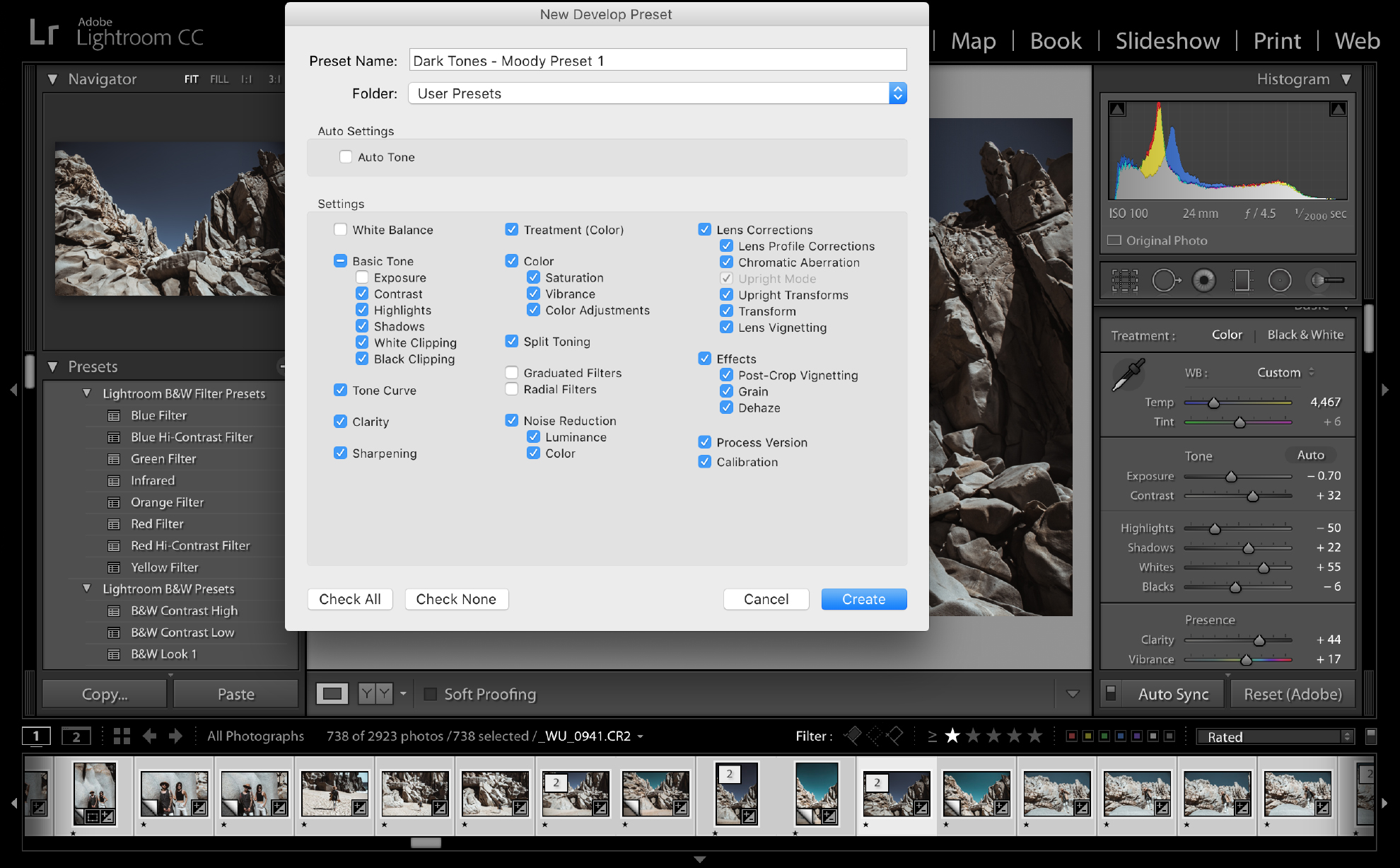Select the Crop Overlay tool icon

(x=1124, y=281)
